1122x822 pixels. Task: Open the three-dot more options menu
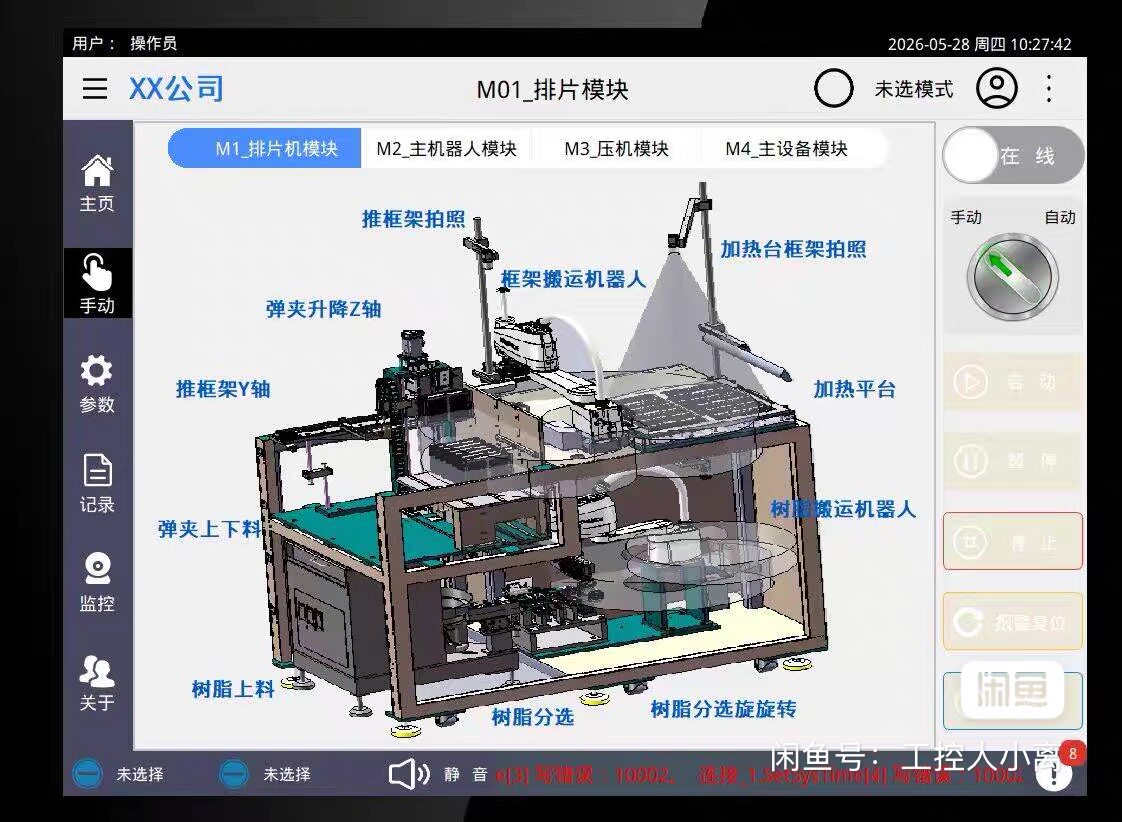click(1049, 89)
